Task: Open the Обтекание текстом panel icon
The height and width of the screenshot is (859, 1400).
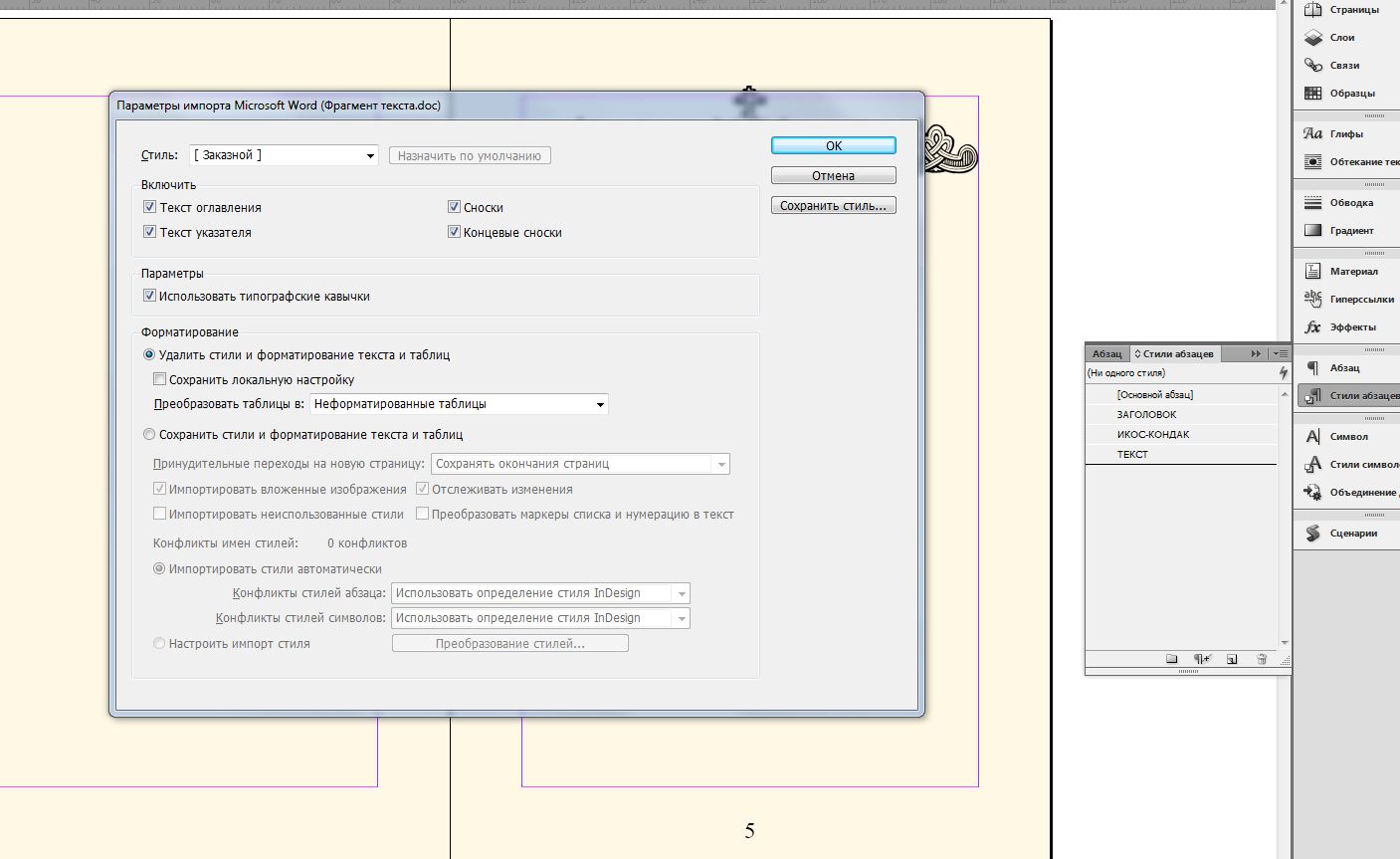Action: pyautogui.click(x=1312, y=162)
